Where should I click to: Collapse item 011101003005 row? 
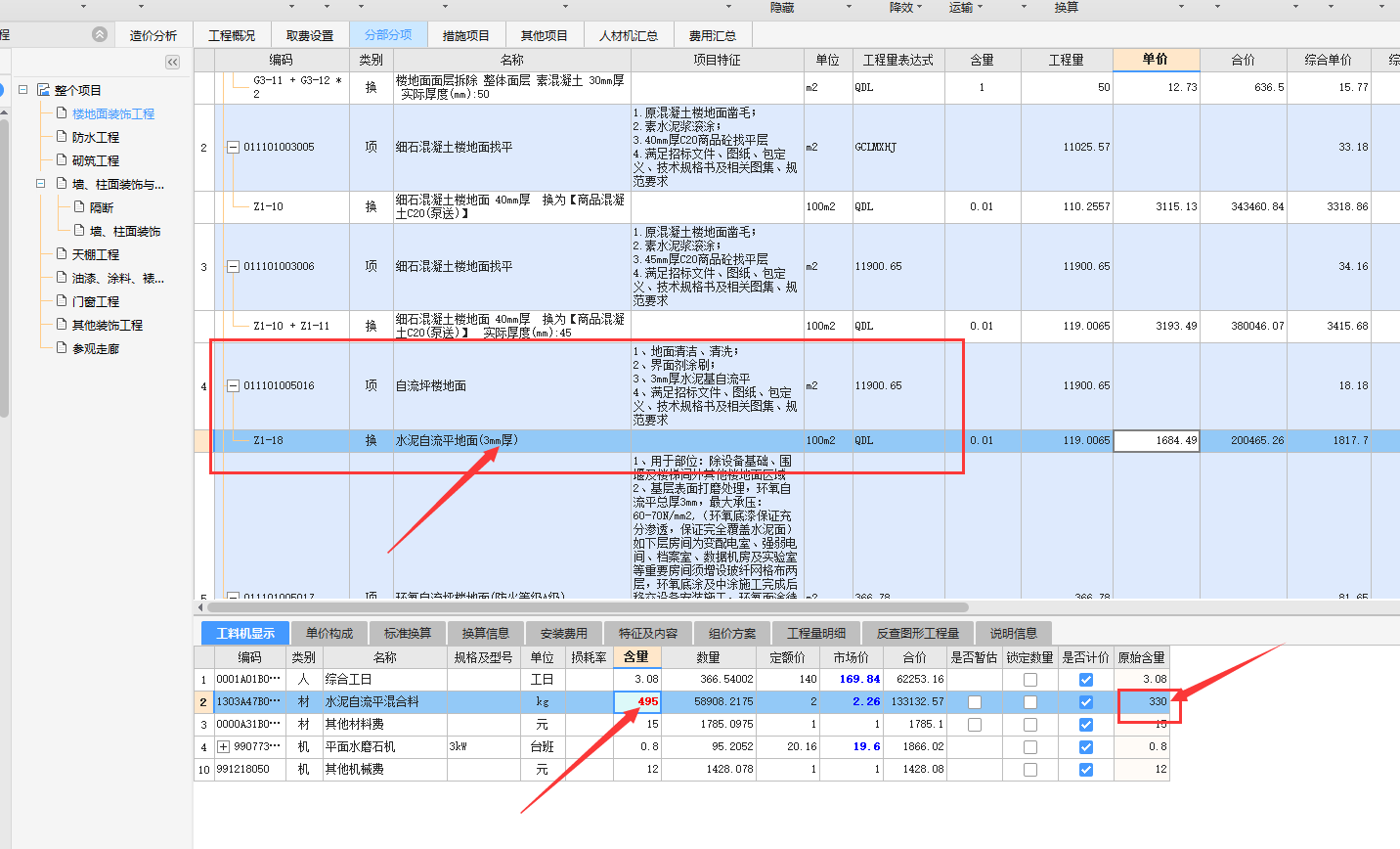pos(233,147)
